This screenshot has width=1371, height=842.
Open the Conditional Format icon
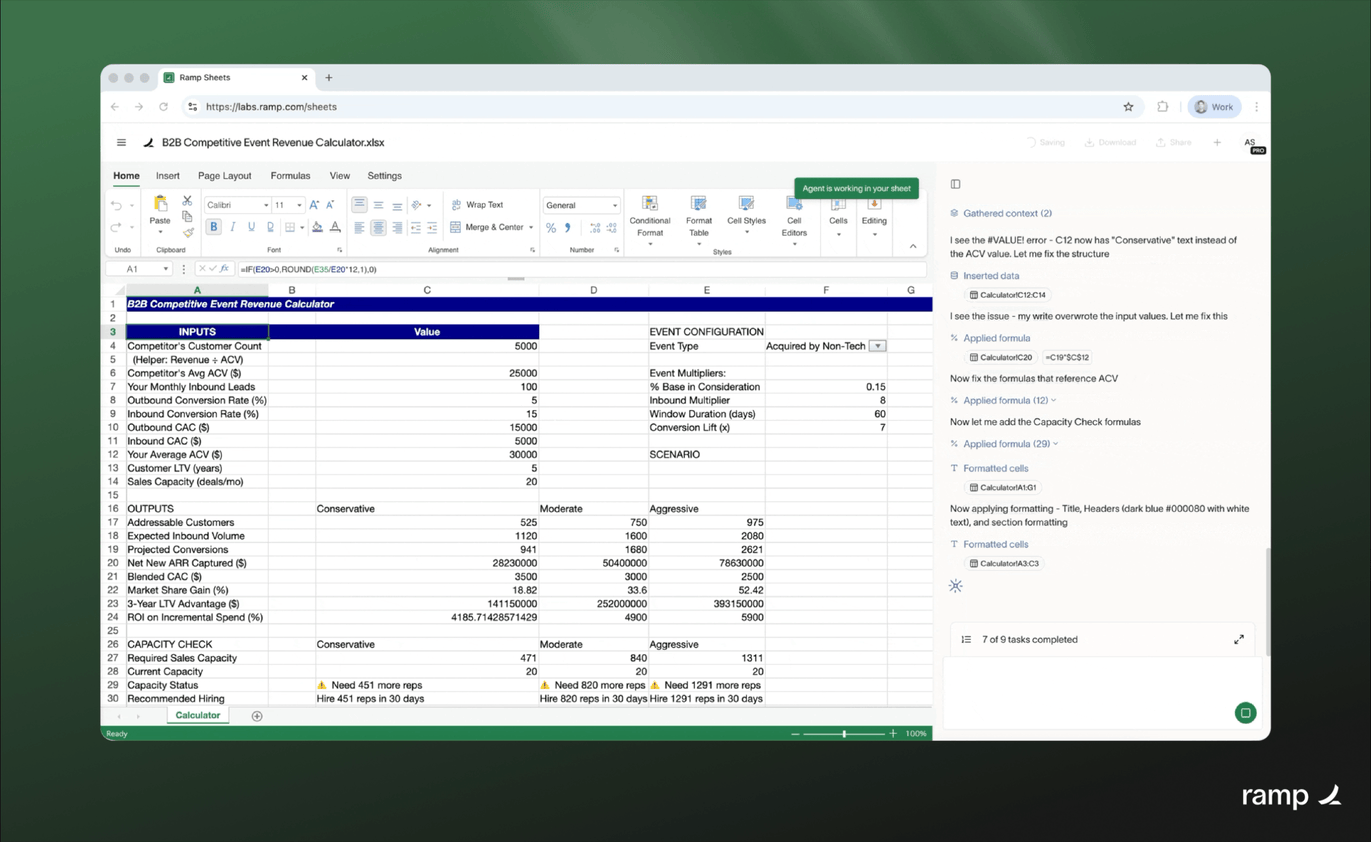click(650, 204)
